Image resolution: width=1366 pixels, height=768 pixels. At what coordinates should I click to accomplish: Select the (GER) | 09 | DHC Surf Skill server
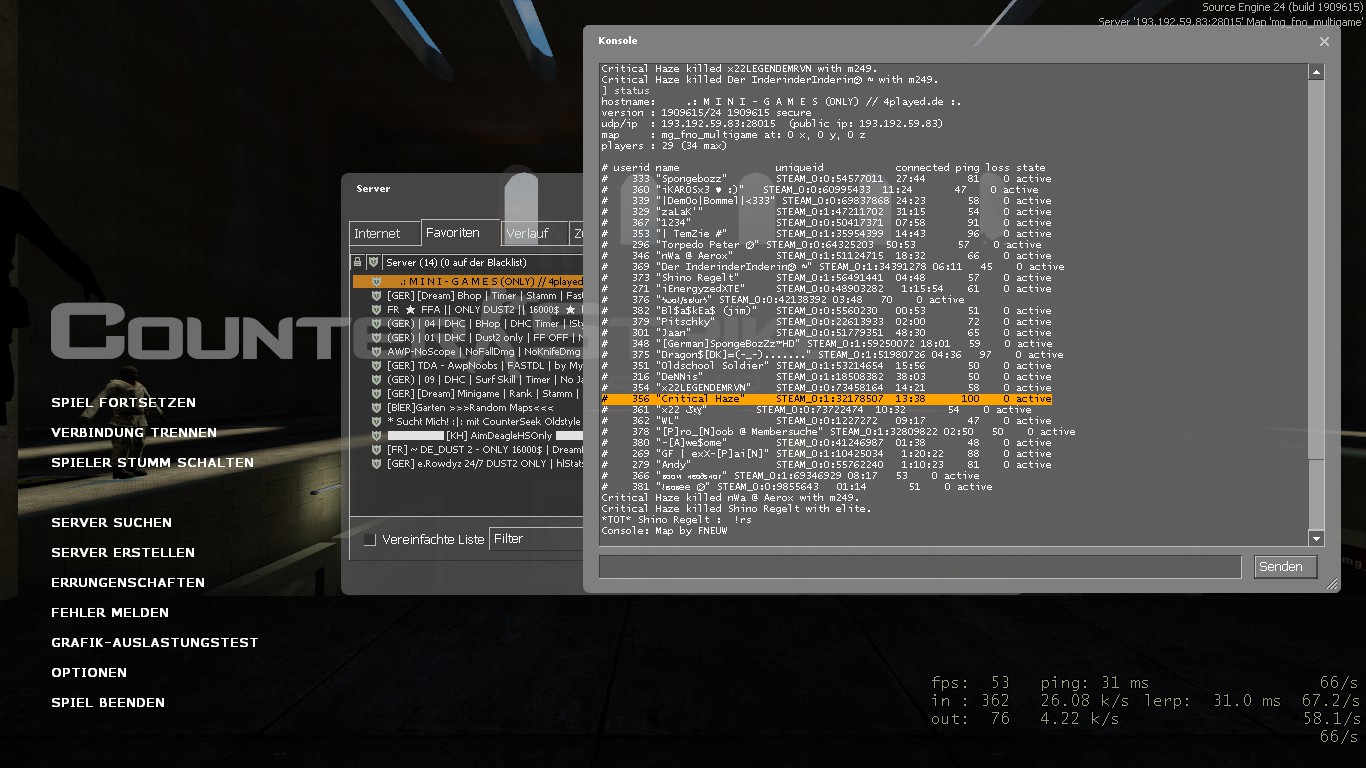coord(468,380)
